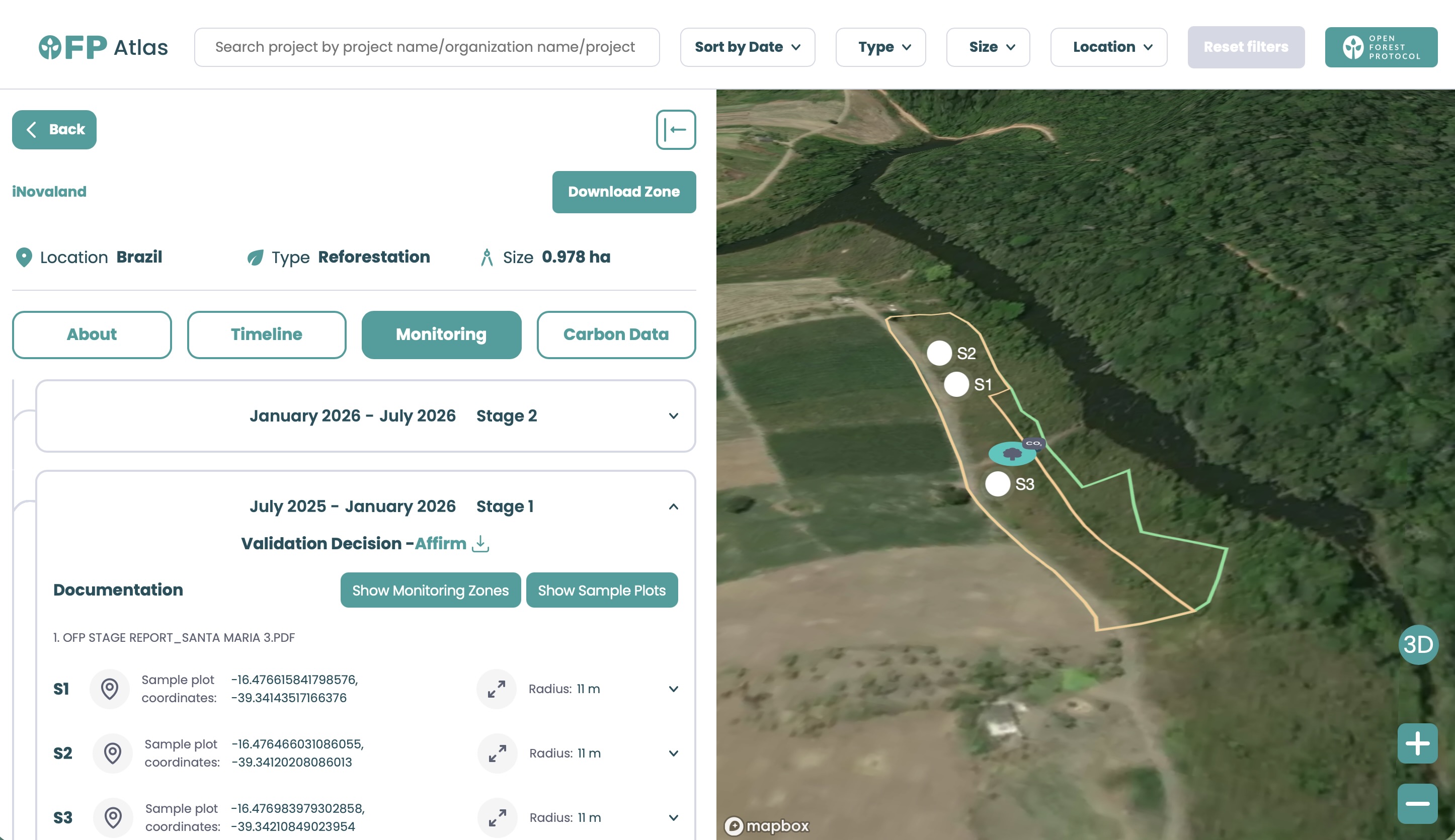Toggle Show Sample Plots
Viewport: 1455px width, 840px height.
(x=602, y=590)
